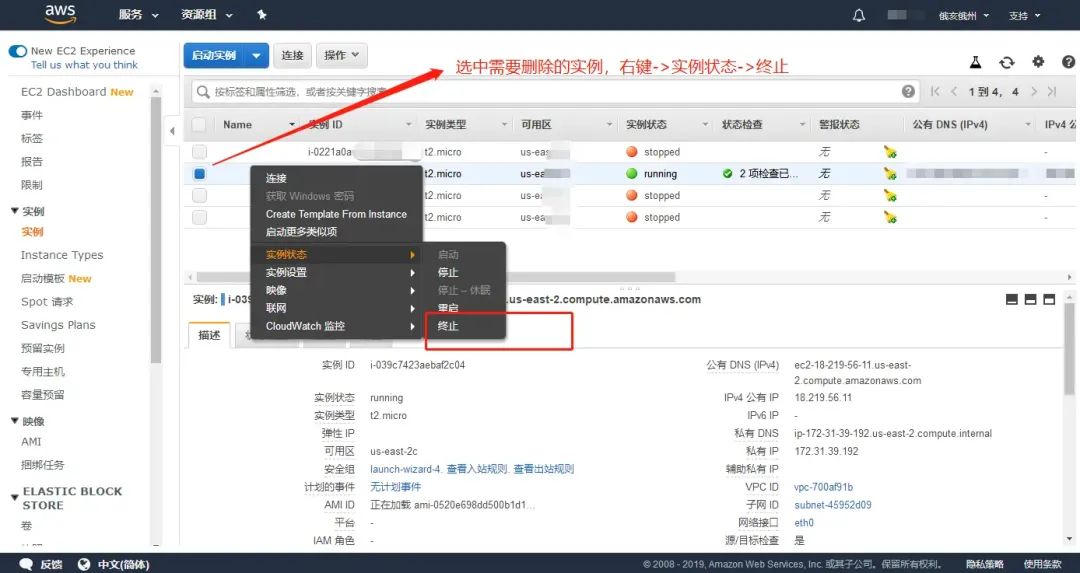Open the 操作 actions dropdown
Viewport: 1080px width, 573px height.
pyautogui.click(x=342, y=55)
